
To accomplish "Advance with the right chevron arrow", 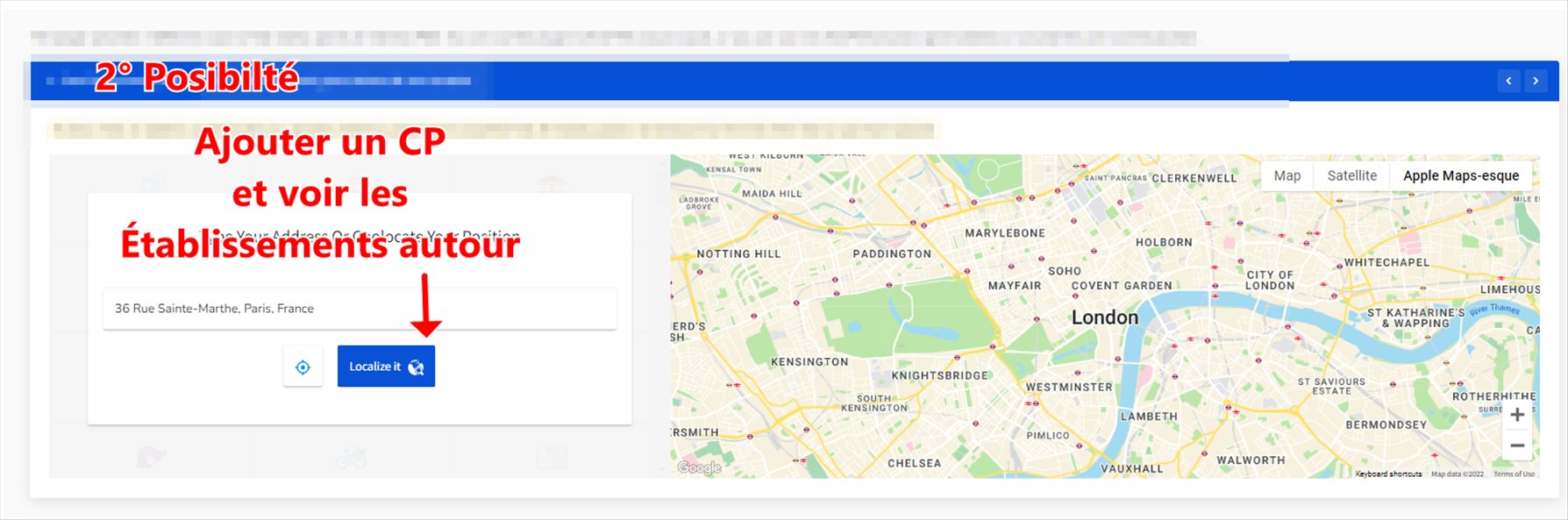I will [x=1536, y=81].
